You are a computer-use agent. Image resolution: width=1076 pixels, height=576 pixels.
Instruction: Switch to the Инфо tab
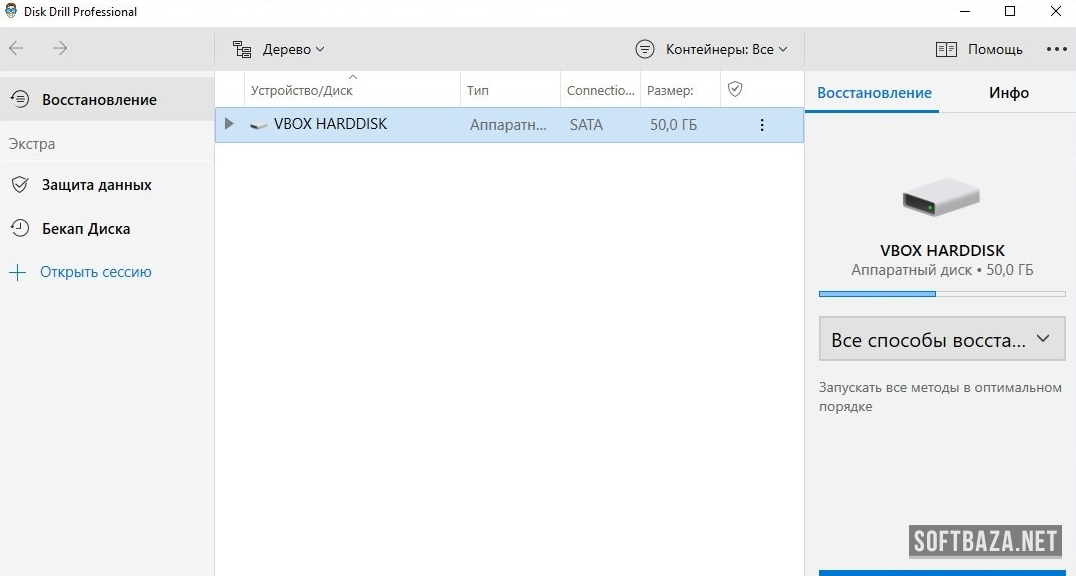point(1009,93)
